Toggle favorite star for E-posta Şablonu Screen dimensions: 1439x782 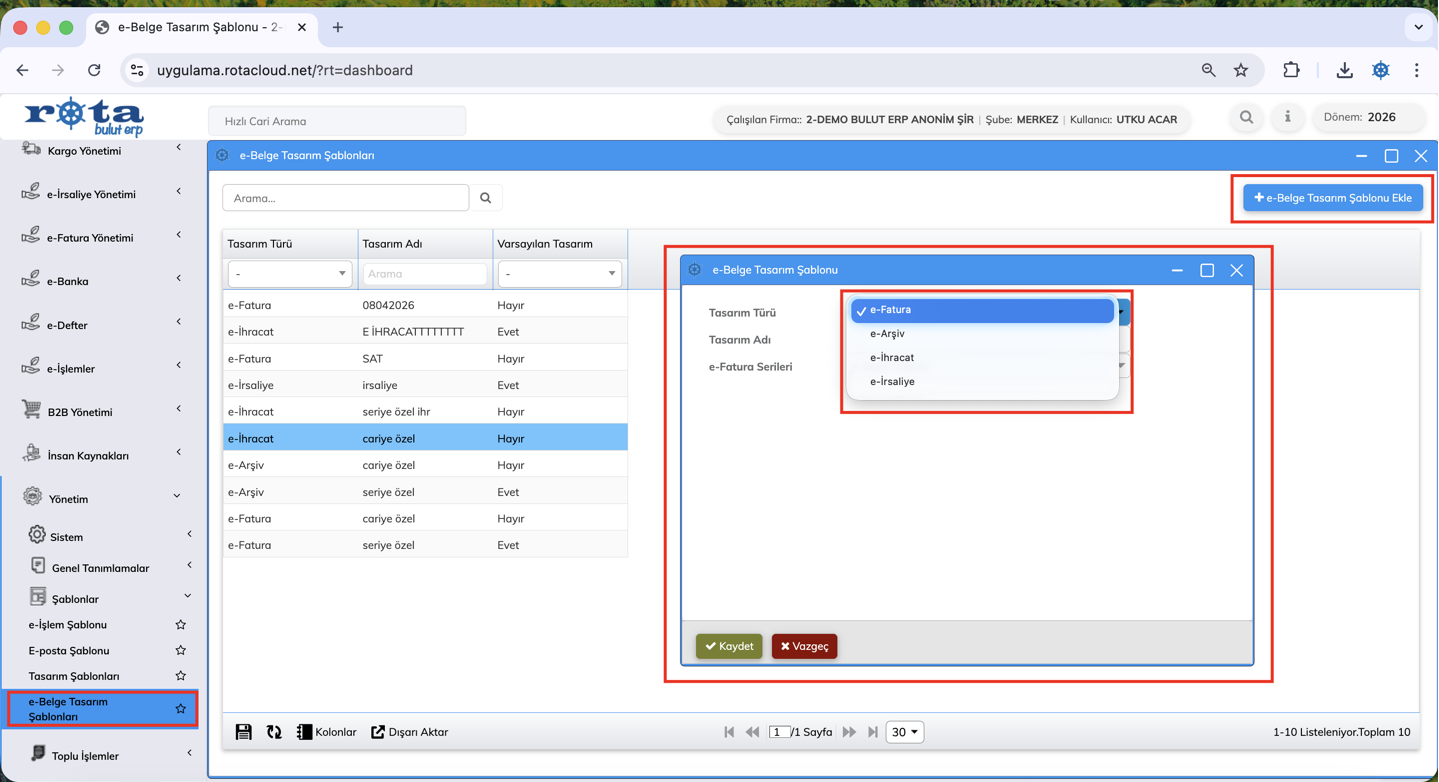point(181,651)
